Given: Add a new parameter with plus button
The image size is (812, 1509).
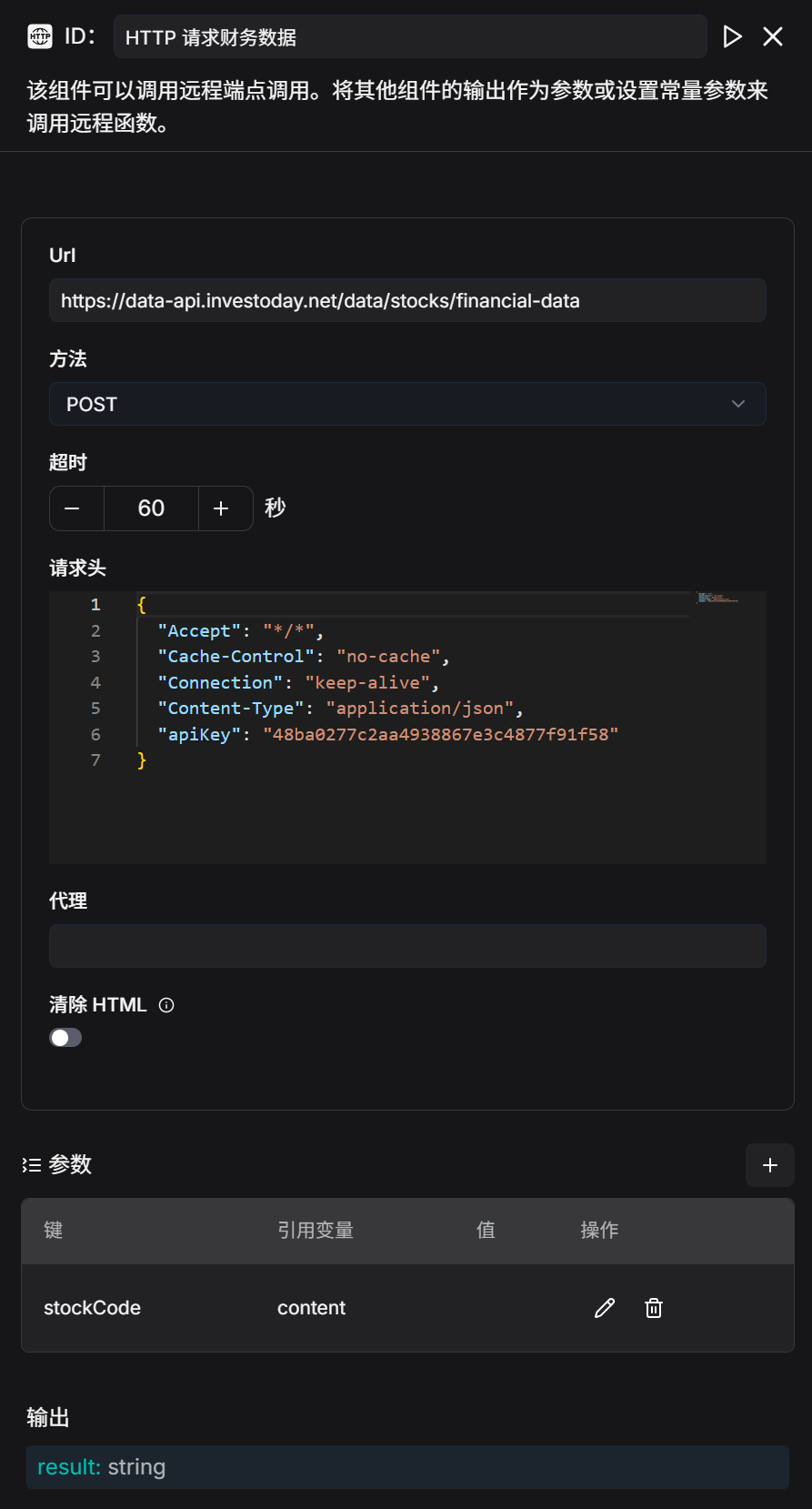Looking at the screenshot, I should 769,1165.
